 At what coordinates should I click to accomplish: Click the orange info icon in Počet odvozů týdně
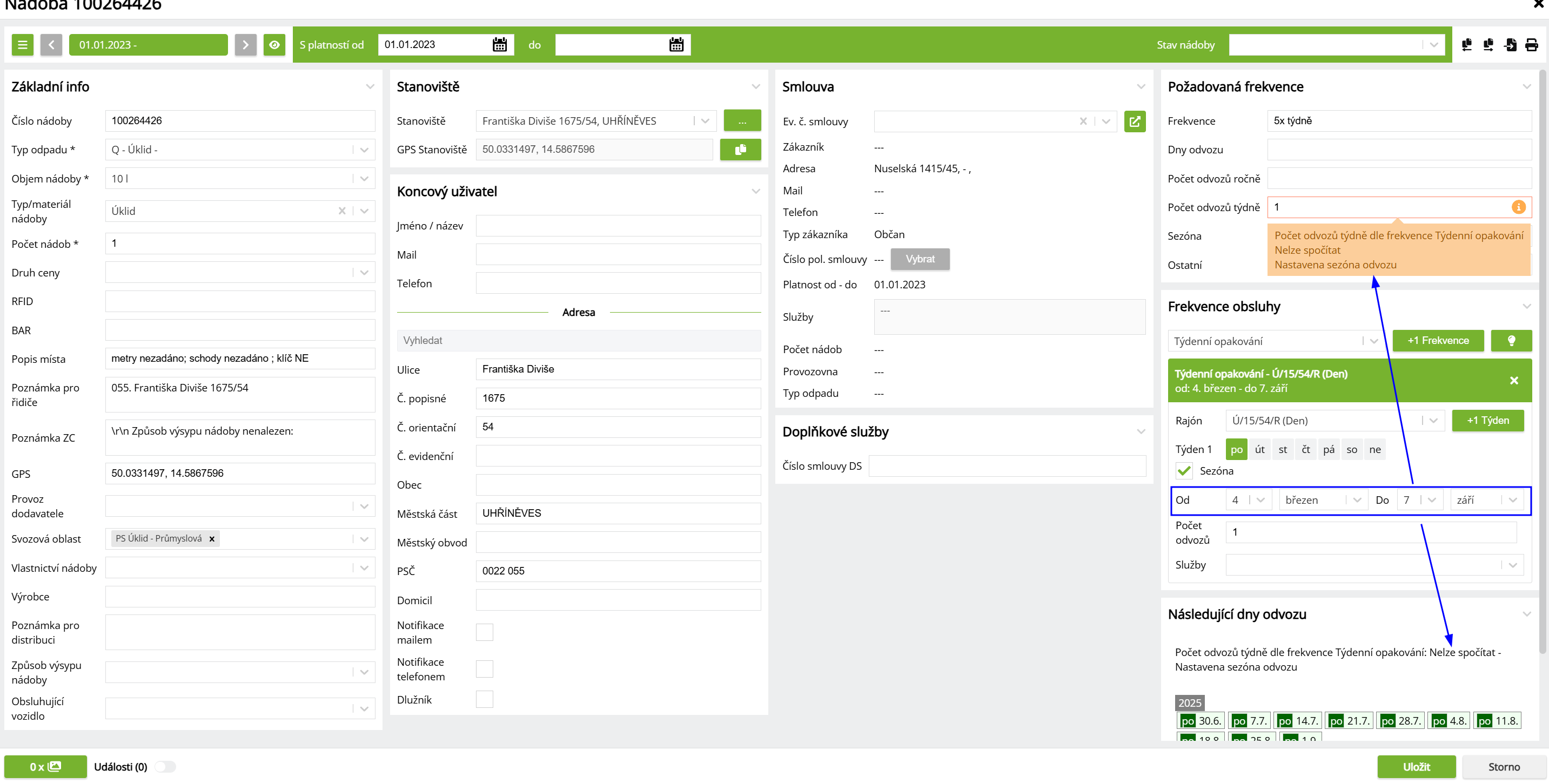pos(1518,207)
